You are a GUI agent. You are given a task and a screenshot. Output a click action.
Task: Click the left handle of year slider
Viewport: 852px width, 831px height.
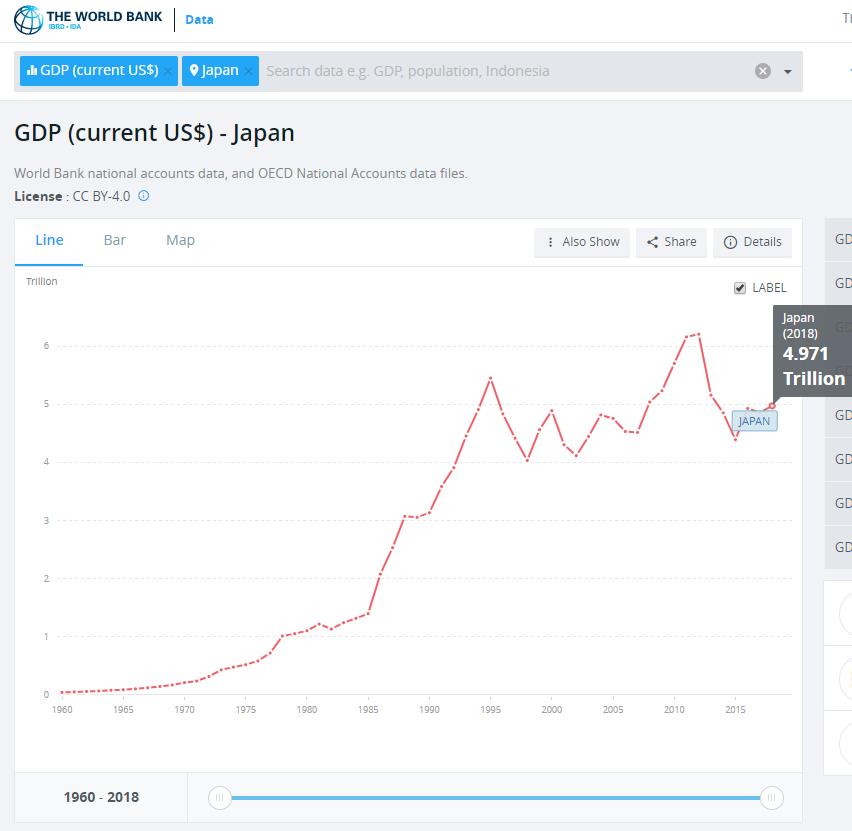coord(219,797)
